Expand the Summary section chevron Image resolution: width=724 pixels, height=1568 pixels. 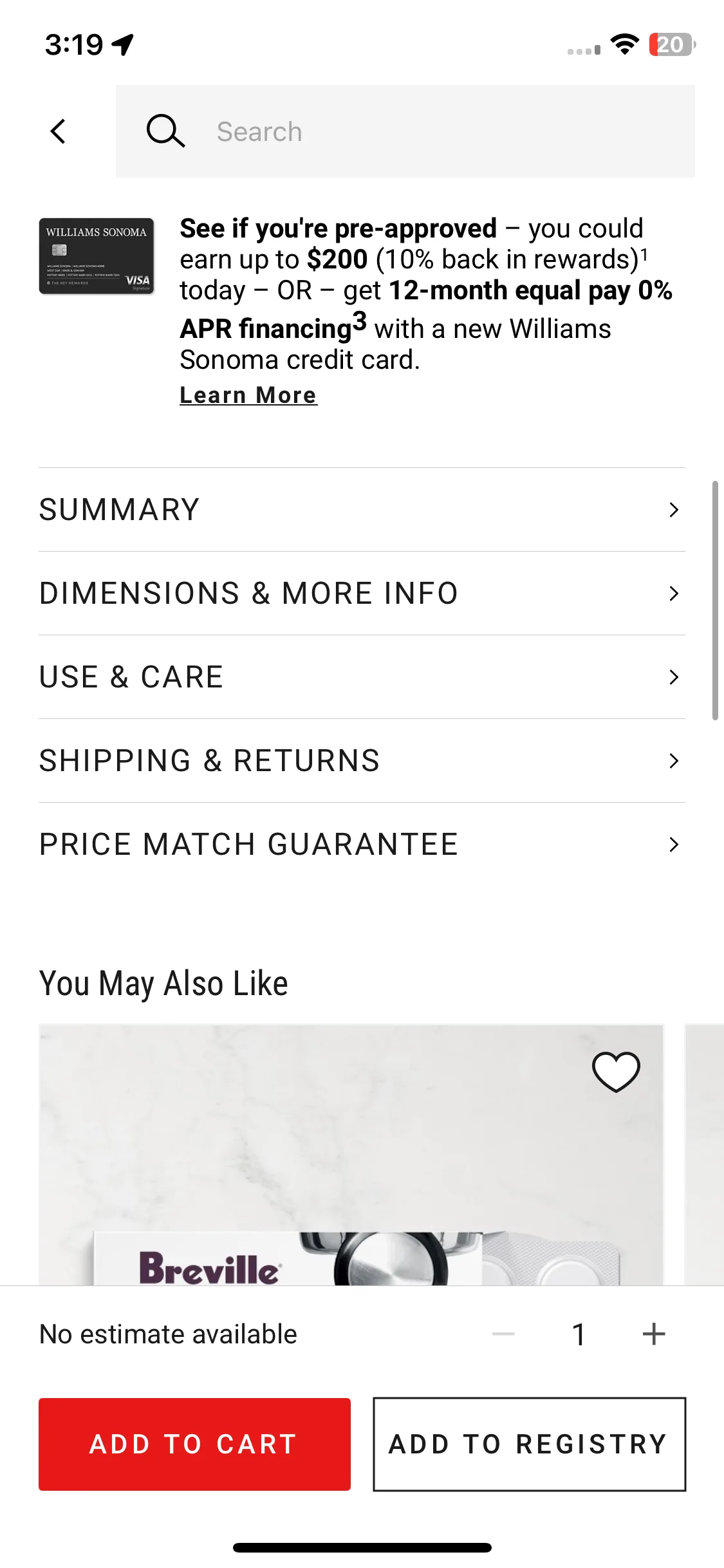[674, 510]
